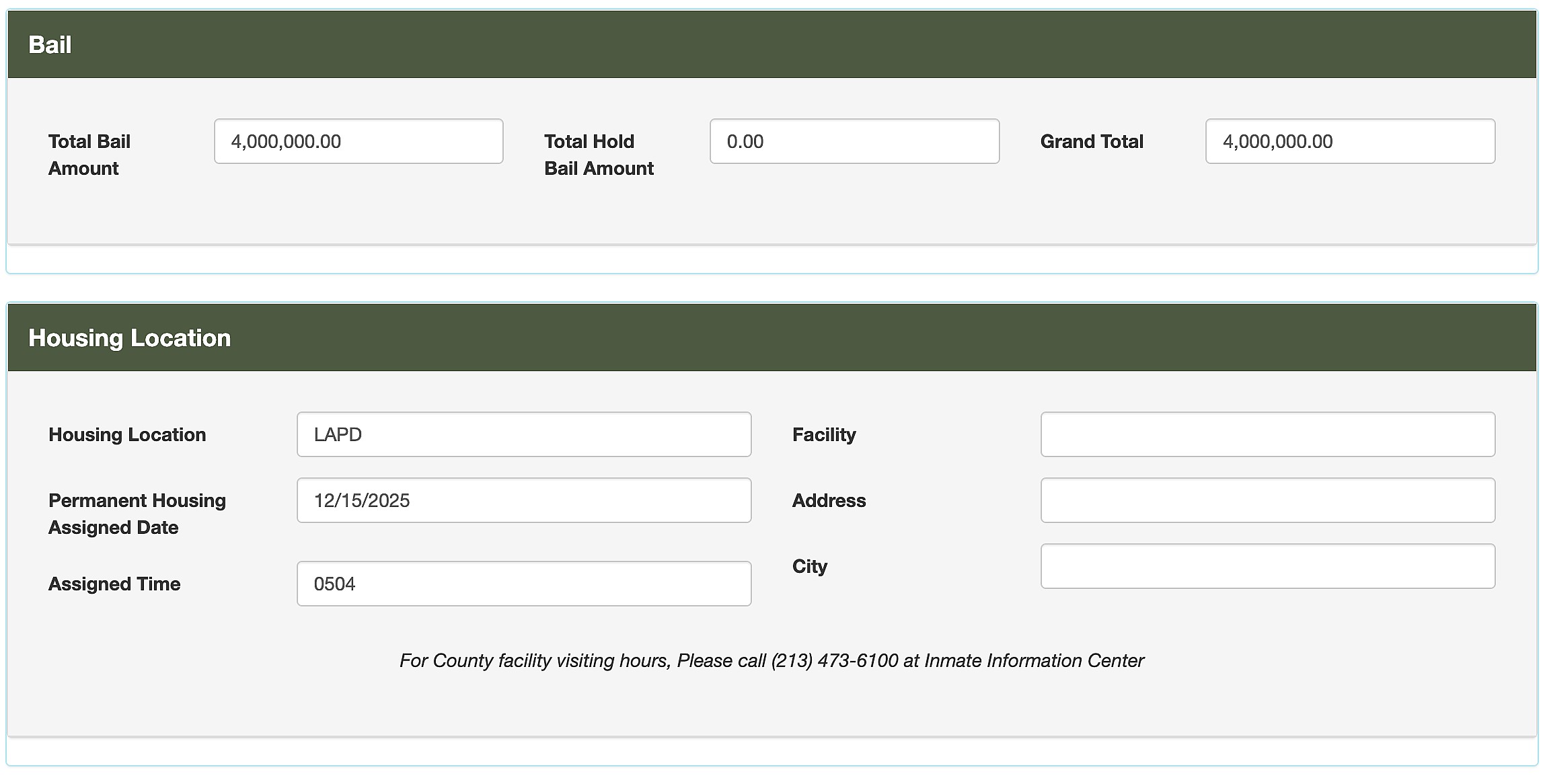This screenshot has width=1543, height=784.
Task: Click the County facility visiting hours notice
Action: click(771, 661)
